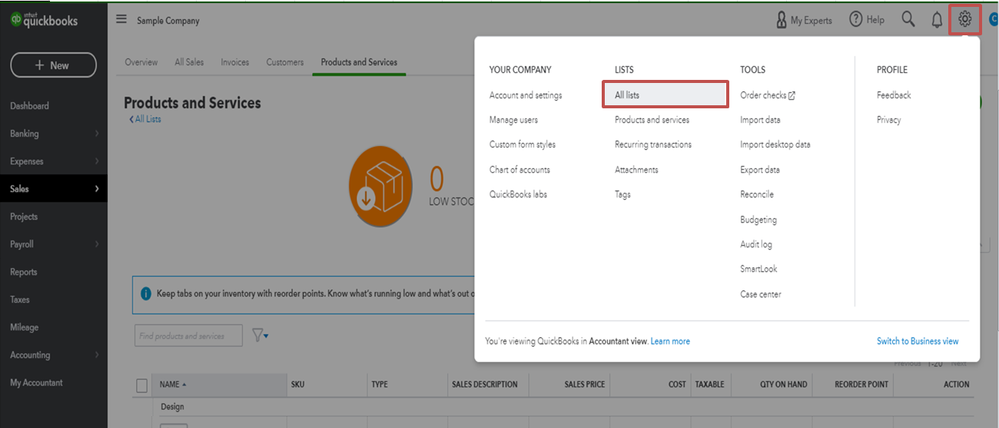Click the settings gear icon

[965, 20]
